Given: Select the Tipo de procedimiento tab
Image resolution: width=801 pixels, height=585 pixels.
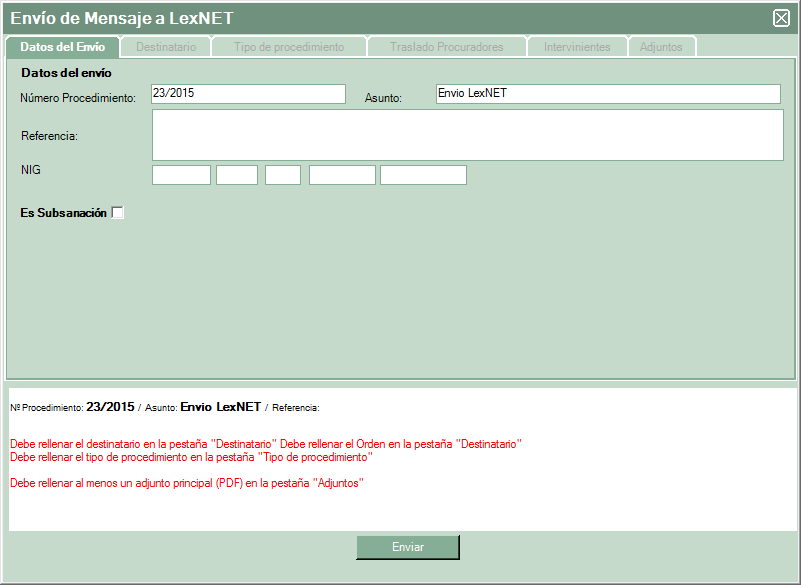Looking at the screenshot, I should click(289, 47).
